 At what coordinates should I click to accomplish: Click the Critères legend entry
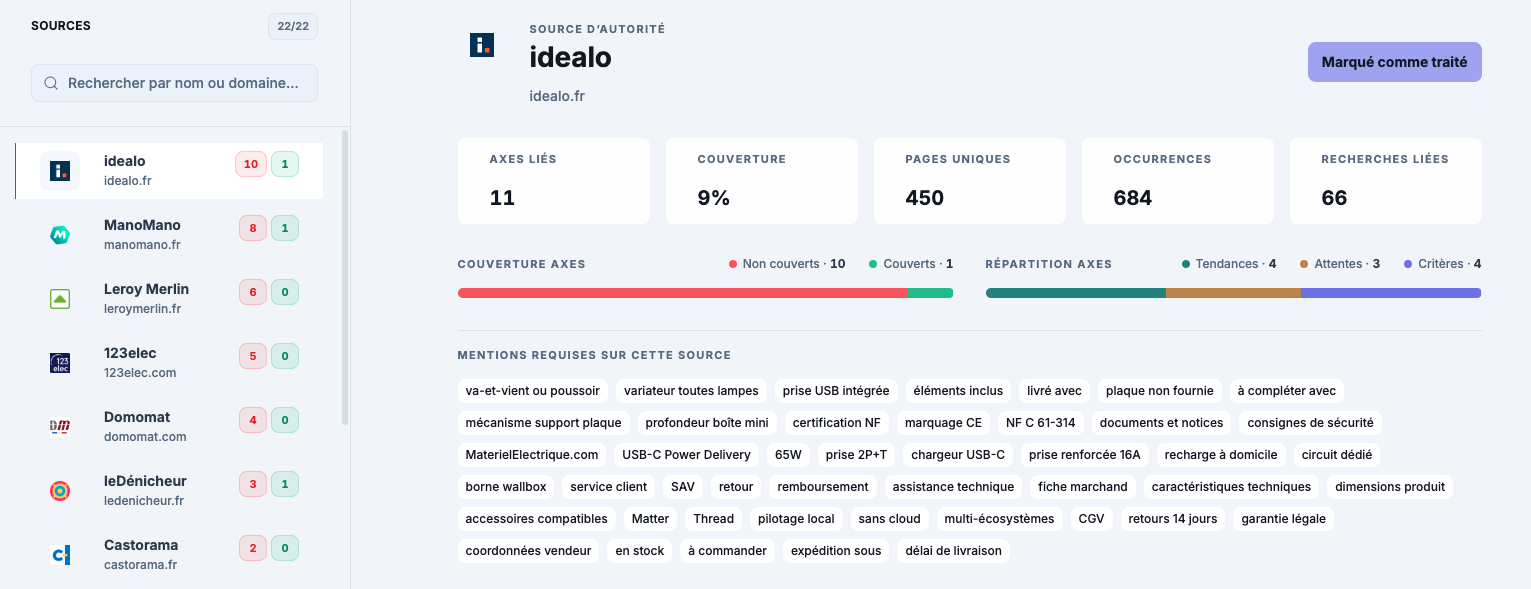(x=1442, y=264)
